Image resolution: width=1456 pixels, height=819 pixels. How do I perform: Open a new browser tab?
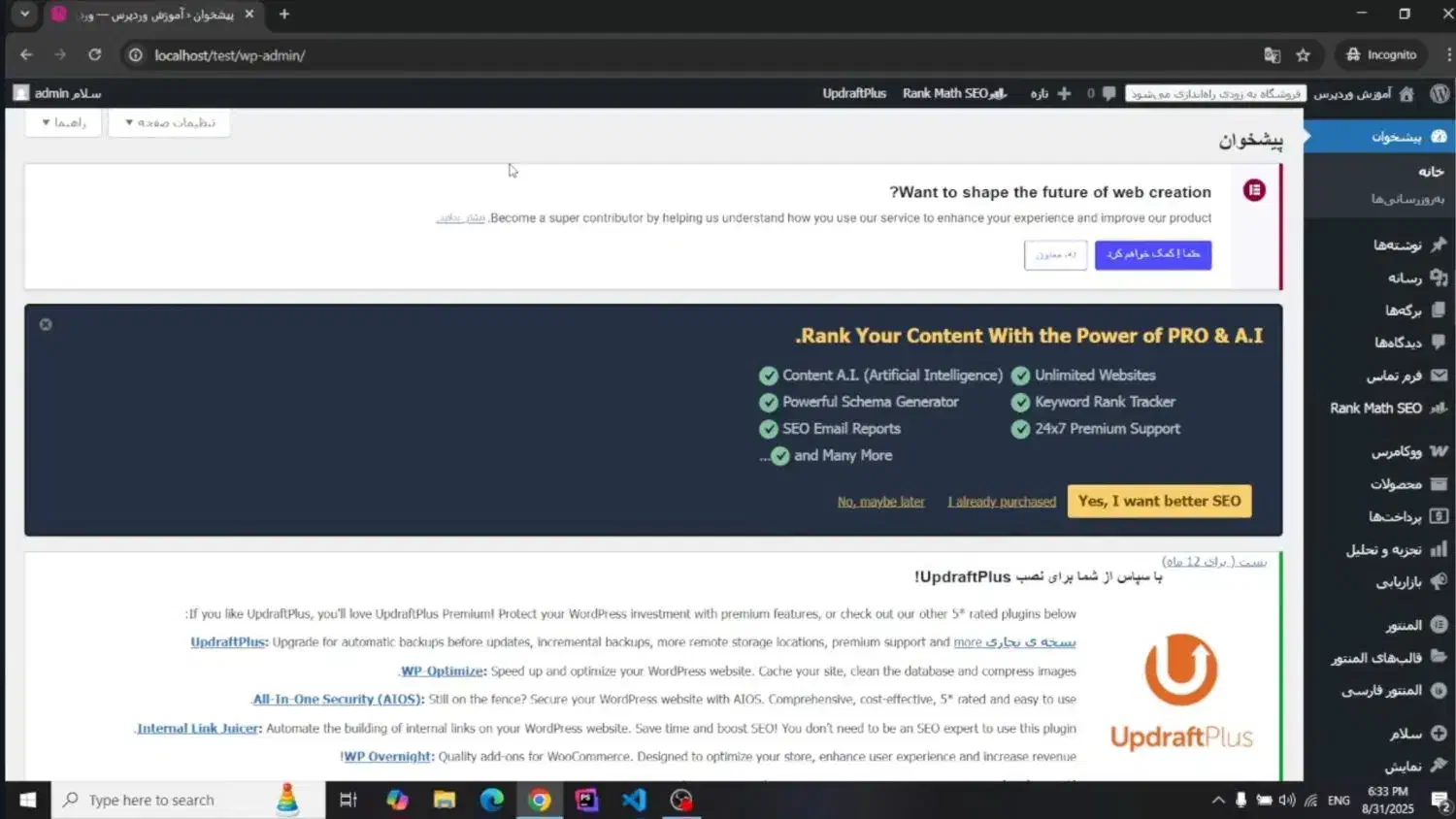(284, 14)
